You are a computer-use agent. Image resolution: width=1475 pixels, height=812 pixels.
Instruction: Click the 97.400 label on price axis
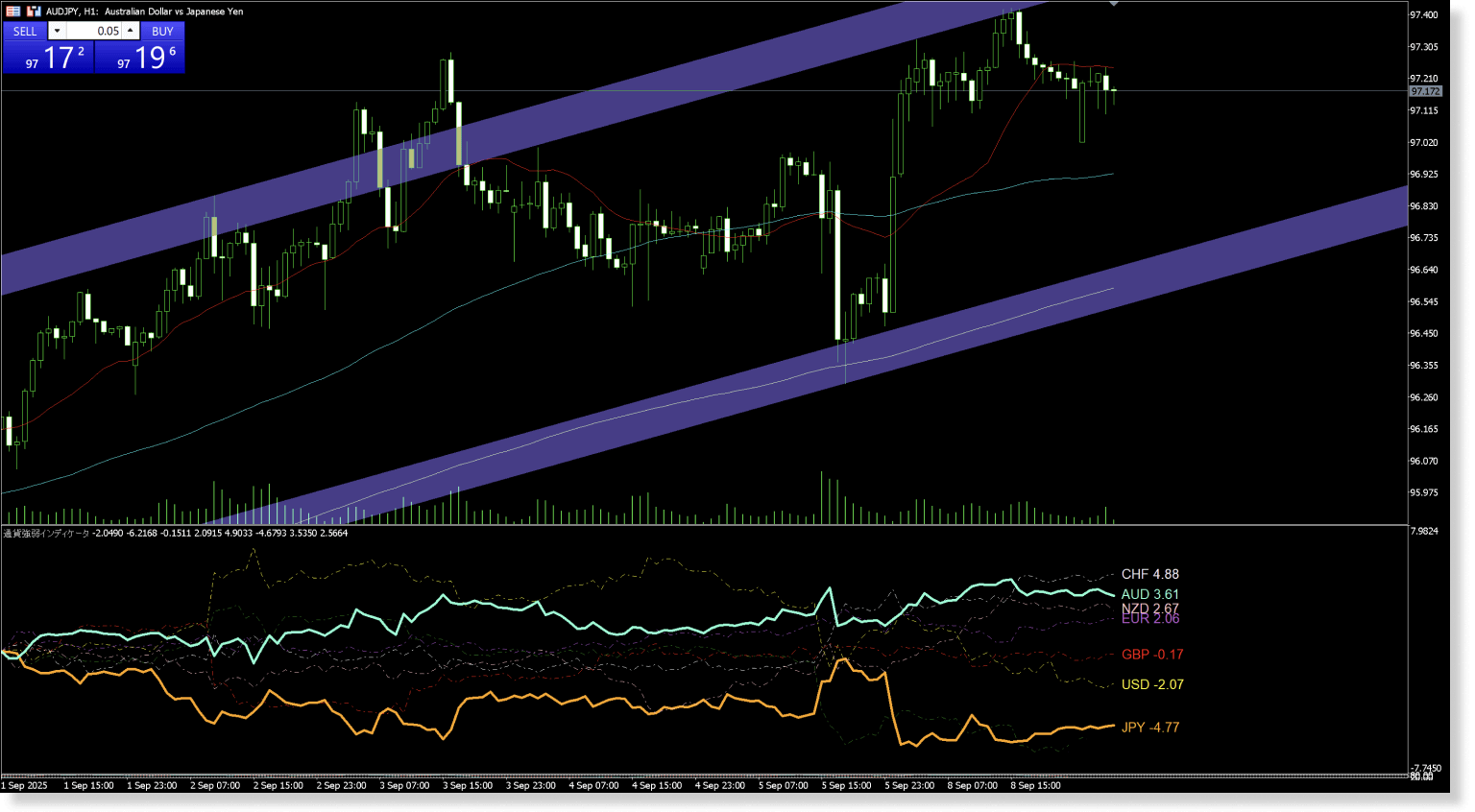(x=1424, y=14)
